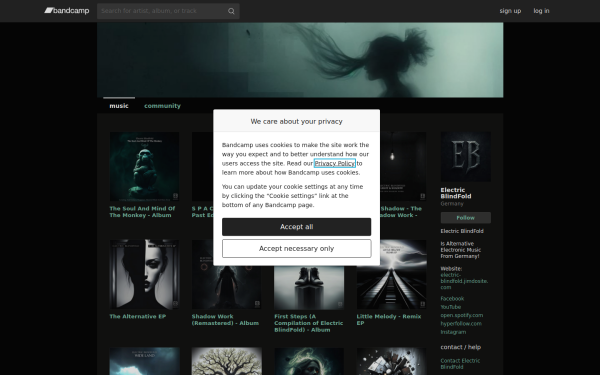Open the sign up link
This screenshot has width=600, height=375.
click(510, 11)
